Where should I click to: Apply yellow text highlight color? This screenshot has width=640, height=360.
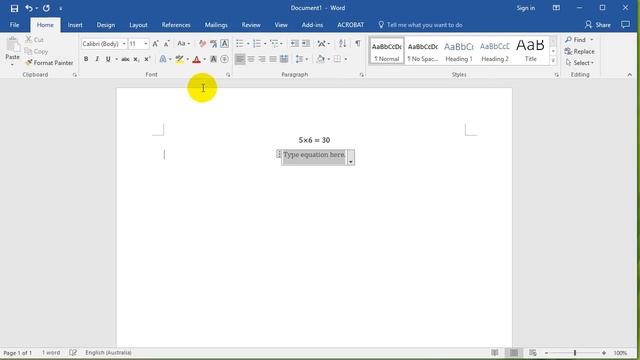[179, 59]
